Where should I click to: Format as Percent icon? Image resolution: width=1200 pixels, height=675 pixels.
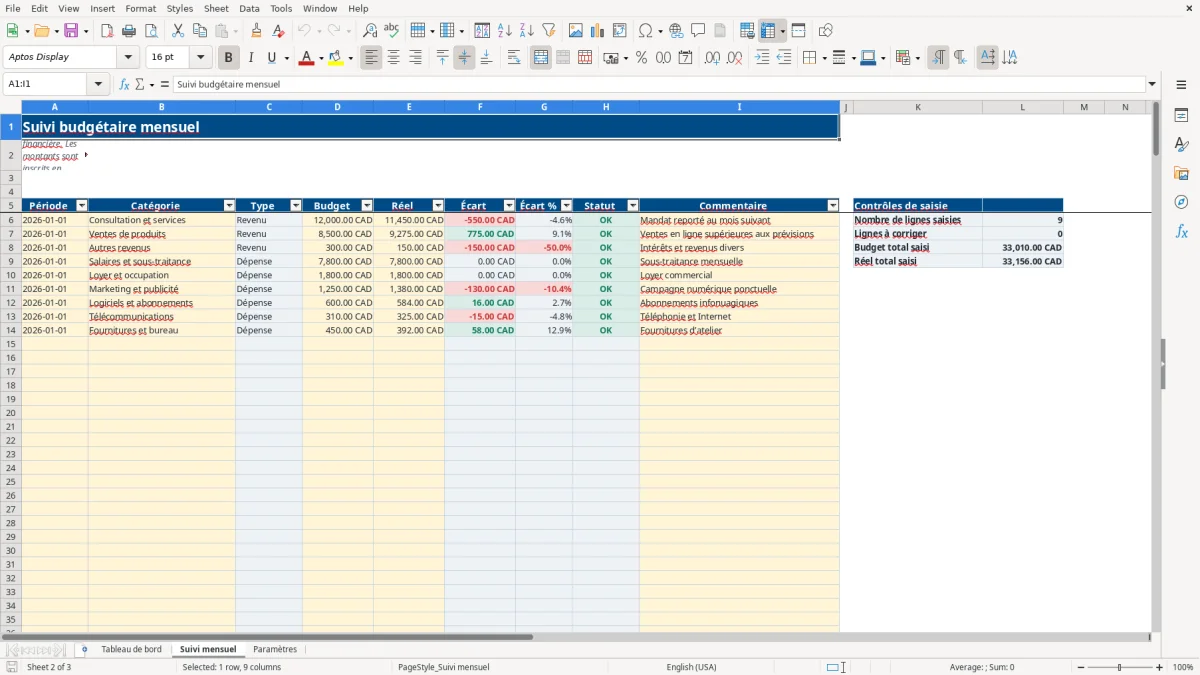click(x=641, y=58)
